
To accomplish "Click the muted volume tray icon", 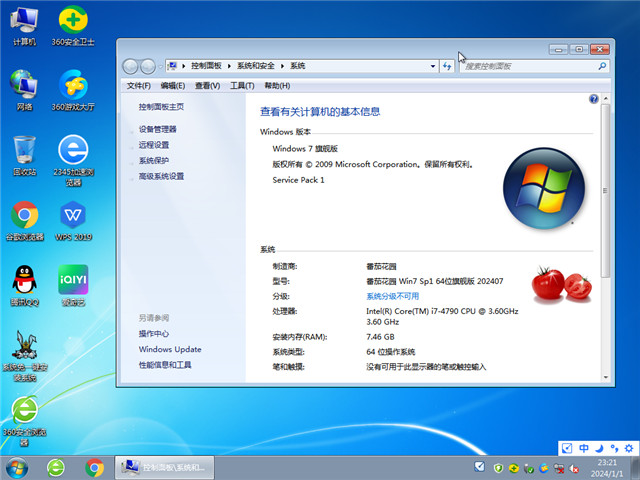I will pyautogui.click(x=573, y=469).
